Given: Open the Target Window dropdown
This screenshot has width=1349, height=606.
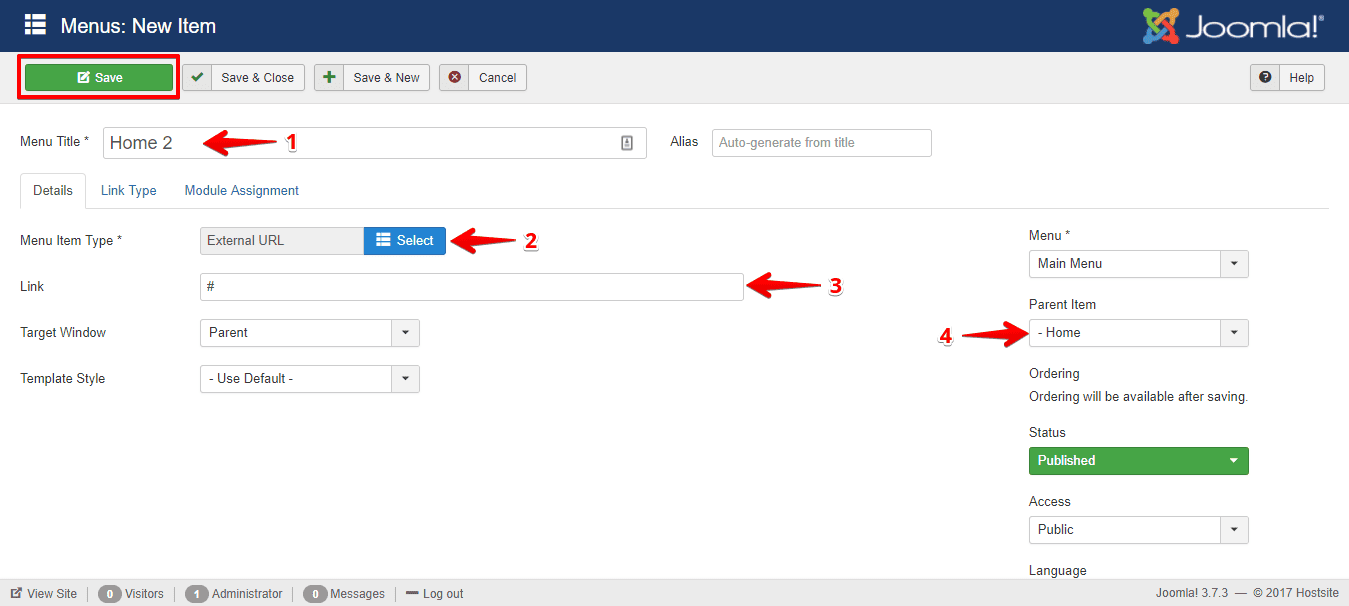Looking at the screenshot, I should click(x=405, y=332).
